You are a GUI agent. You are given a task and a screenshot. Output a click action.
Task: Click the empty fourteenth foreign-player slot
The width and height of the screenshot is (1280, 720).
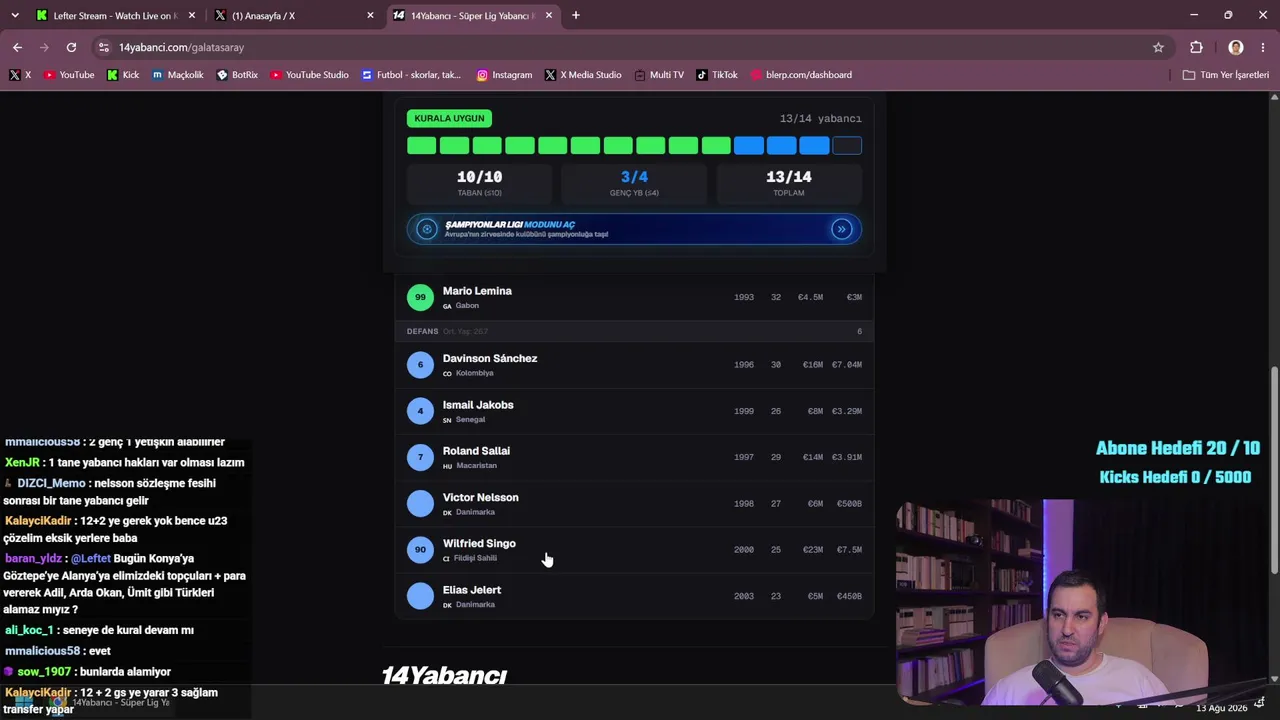tap(847, 146)
